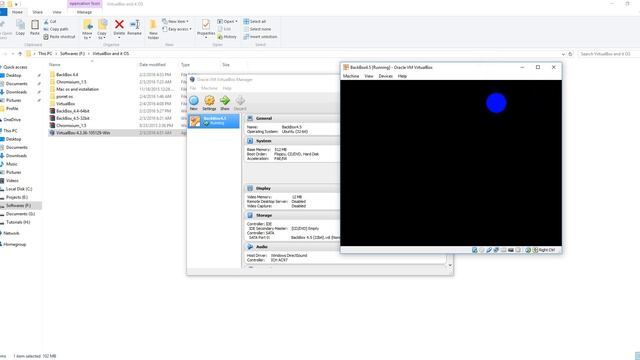Click Discard in VirtualBox Manager toolbar
Screen dimensions: 640x360
(240, 102)
